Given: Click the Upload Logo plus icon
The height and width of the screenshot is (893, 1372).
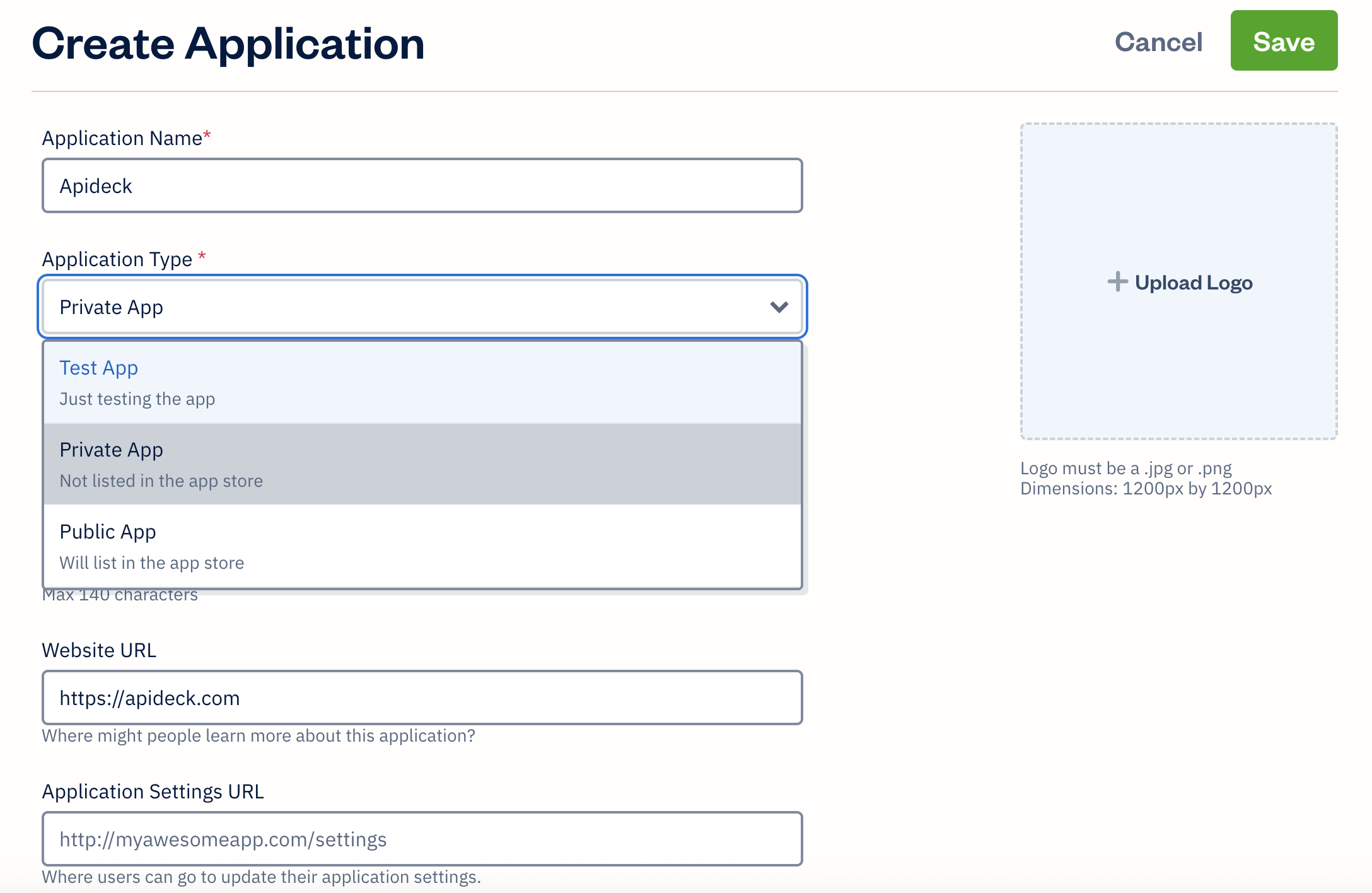Looking at the screenshot, I should [1117, 282].
